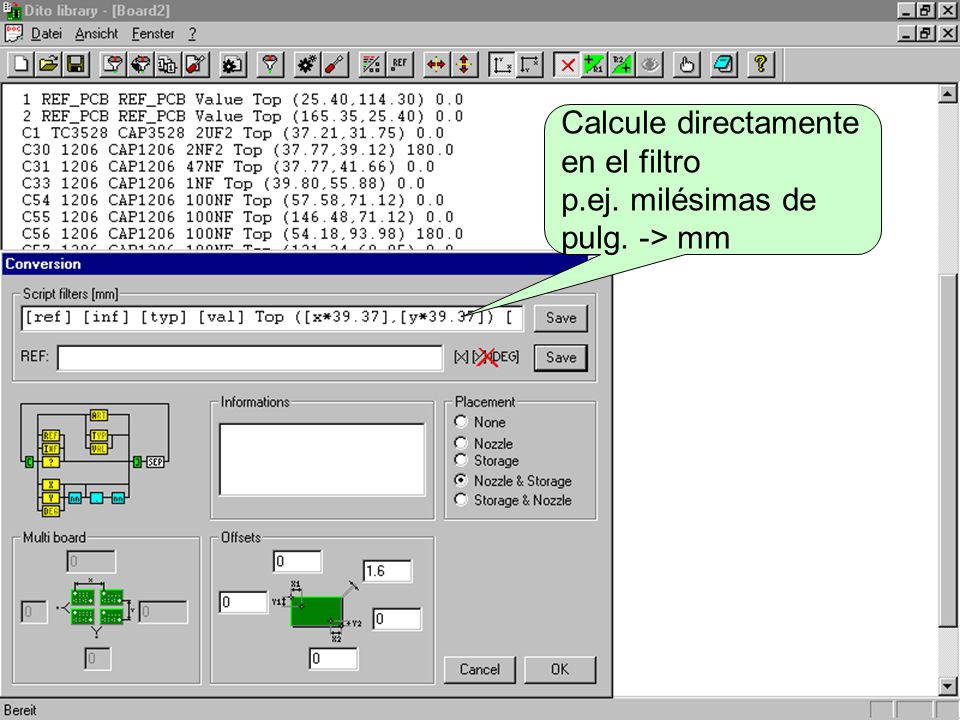Click the offset field showing 1.6
Image resolution: width=960 pixels, height=720 pixels.
(387, 571)
